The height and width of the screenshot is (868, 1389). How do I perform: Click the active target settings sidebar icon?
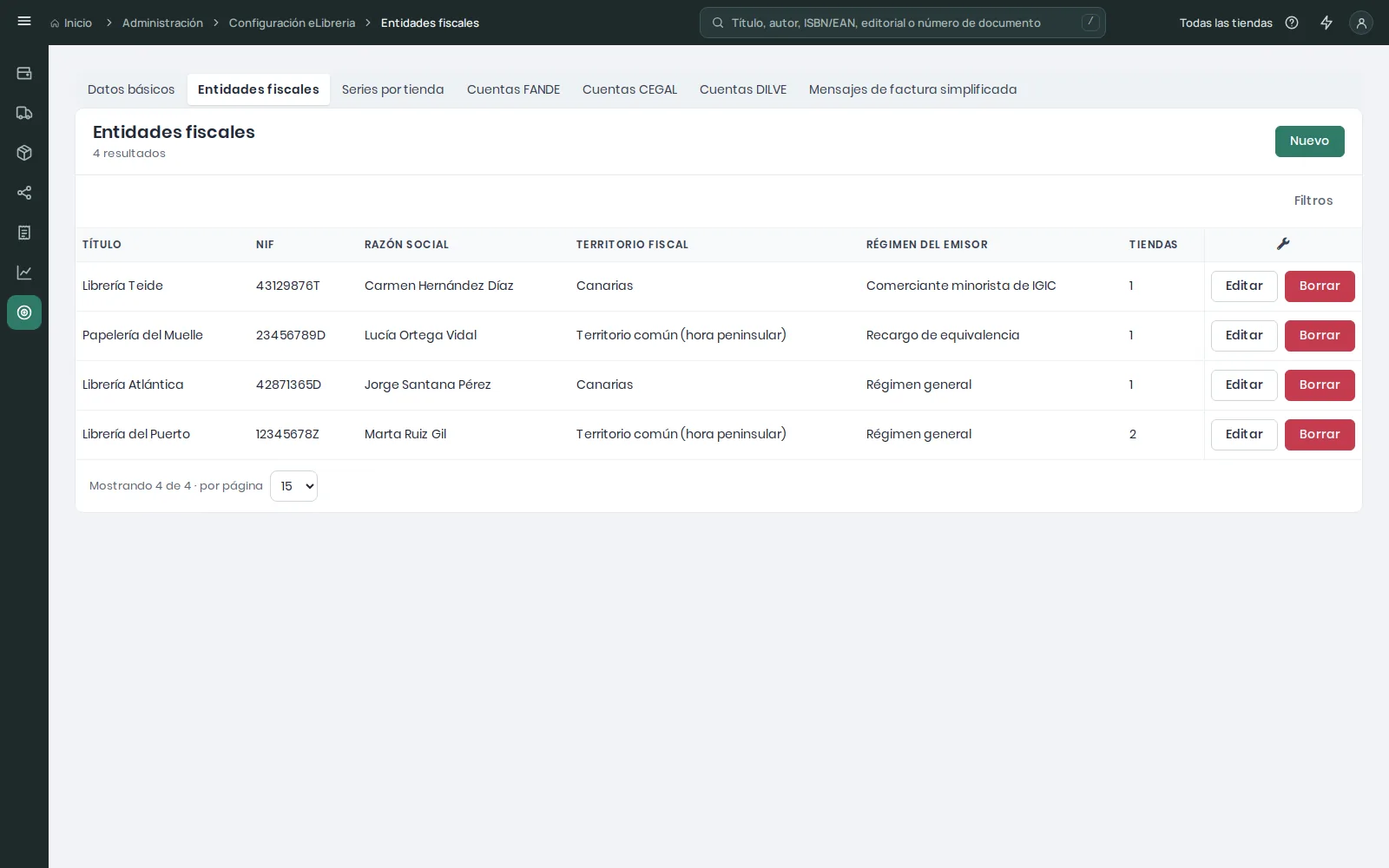(x=24, y=312)
